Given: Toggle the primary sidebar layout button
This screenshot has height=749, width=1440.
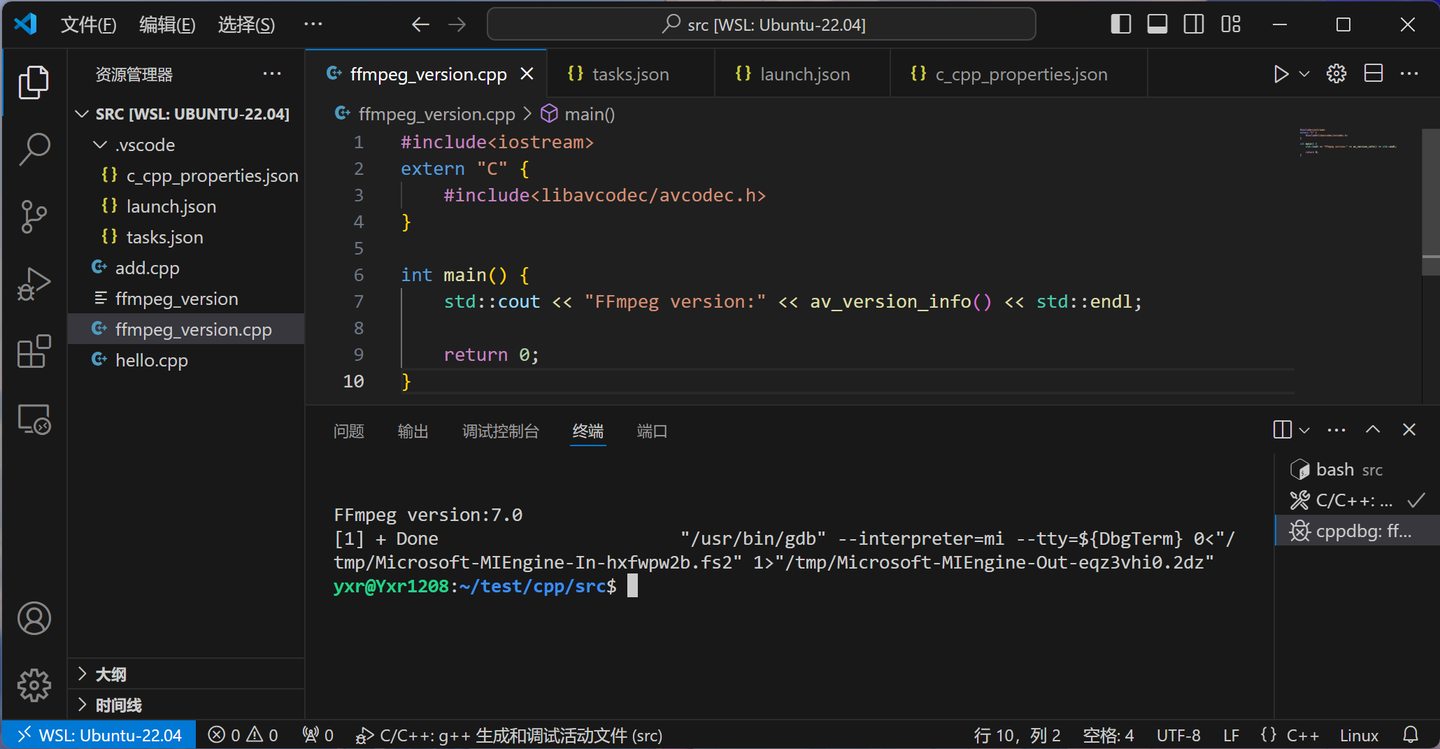Looking at the screenshot, I should pyautogui.click(x=1121, y=25).
